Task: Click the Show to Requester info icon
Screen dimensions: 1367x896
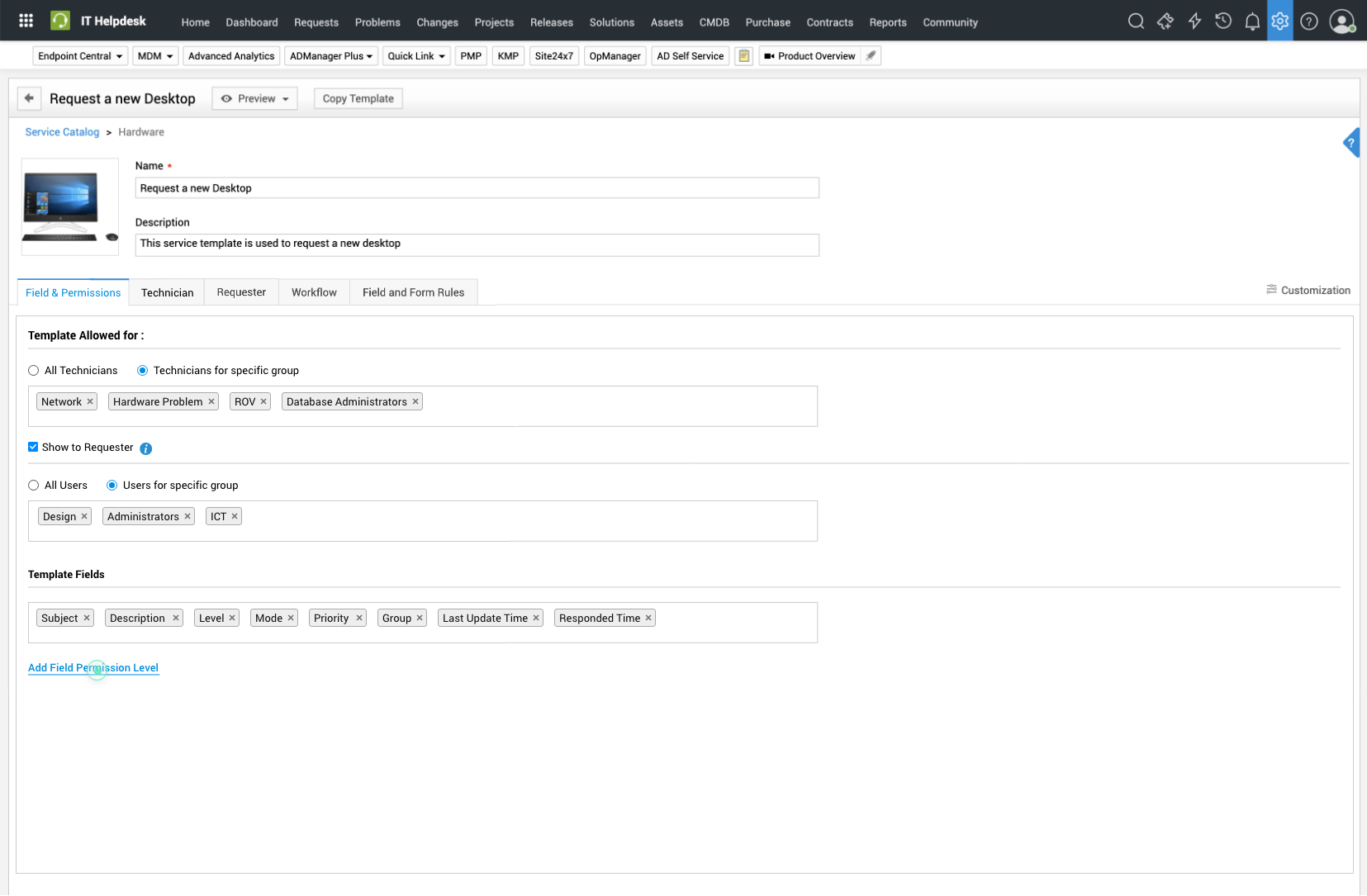Action: pyautogui.click(x=146, y=448)
